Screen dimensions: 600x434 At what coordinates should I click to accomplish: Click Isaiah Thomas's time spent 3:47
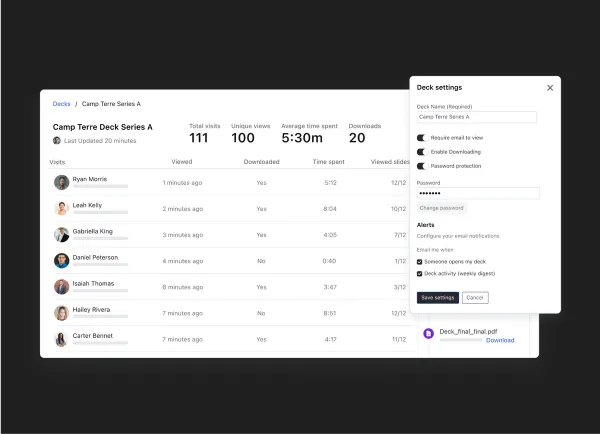[330, 287]
